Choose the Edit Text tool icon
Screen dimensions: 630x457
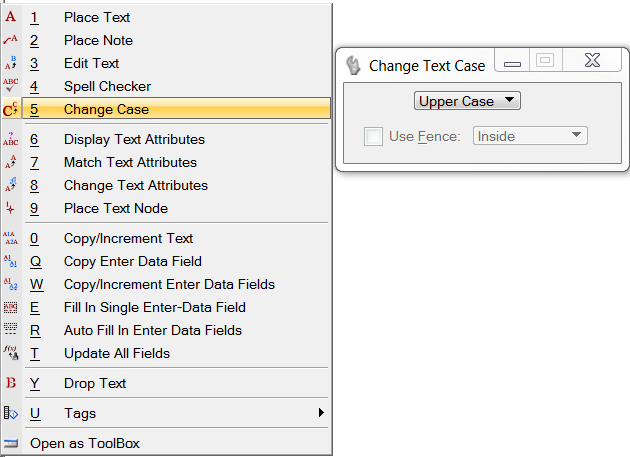[x=10, y=63]
